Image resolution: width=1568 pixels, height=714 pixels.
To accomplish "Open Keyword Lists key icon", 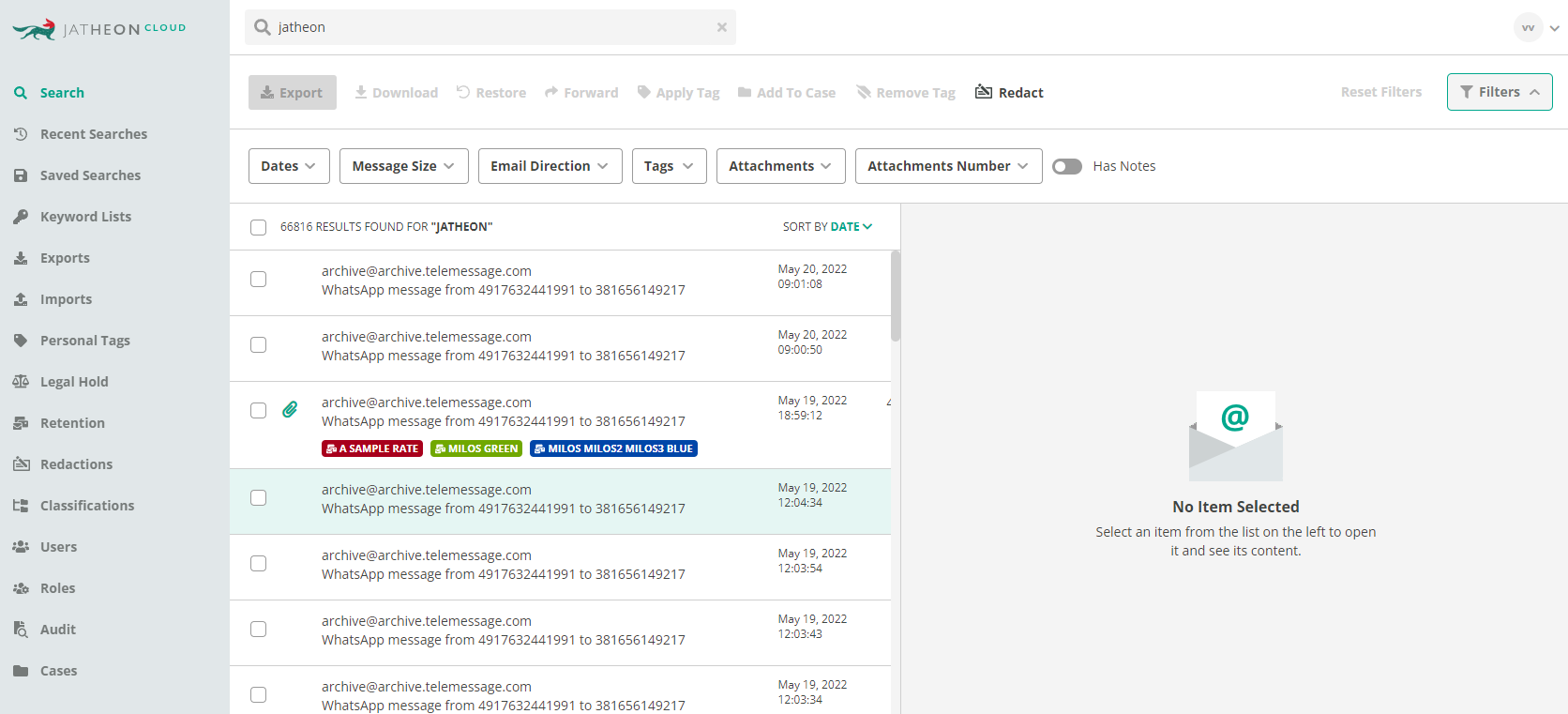I will coord(21,217).
